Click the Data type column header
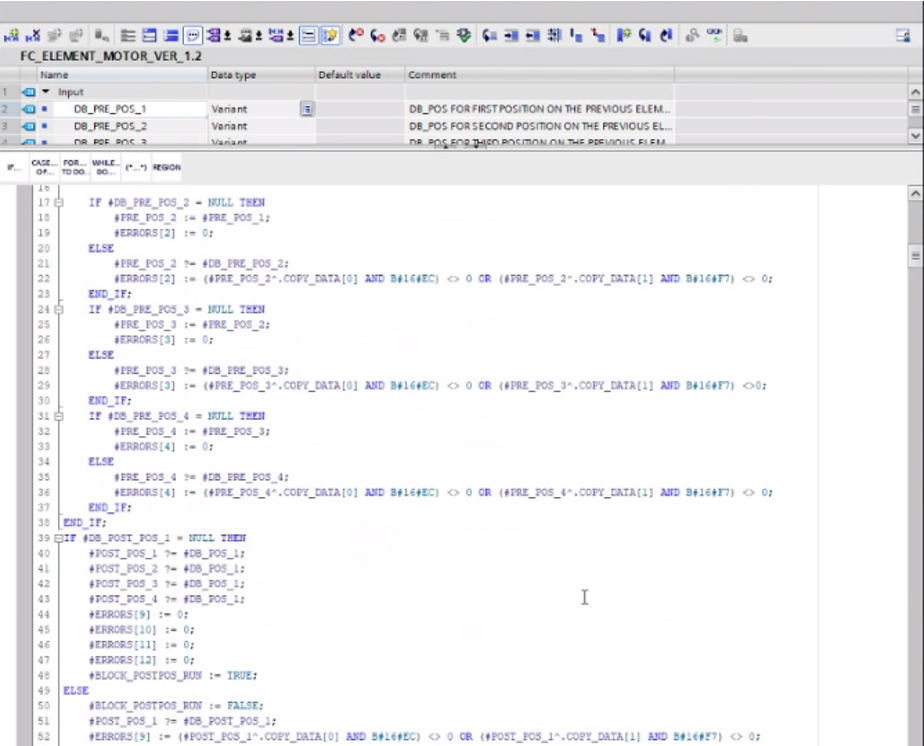 click(261, 75)
